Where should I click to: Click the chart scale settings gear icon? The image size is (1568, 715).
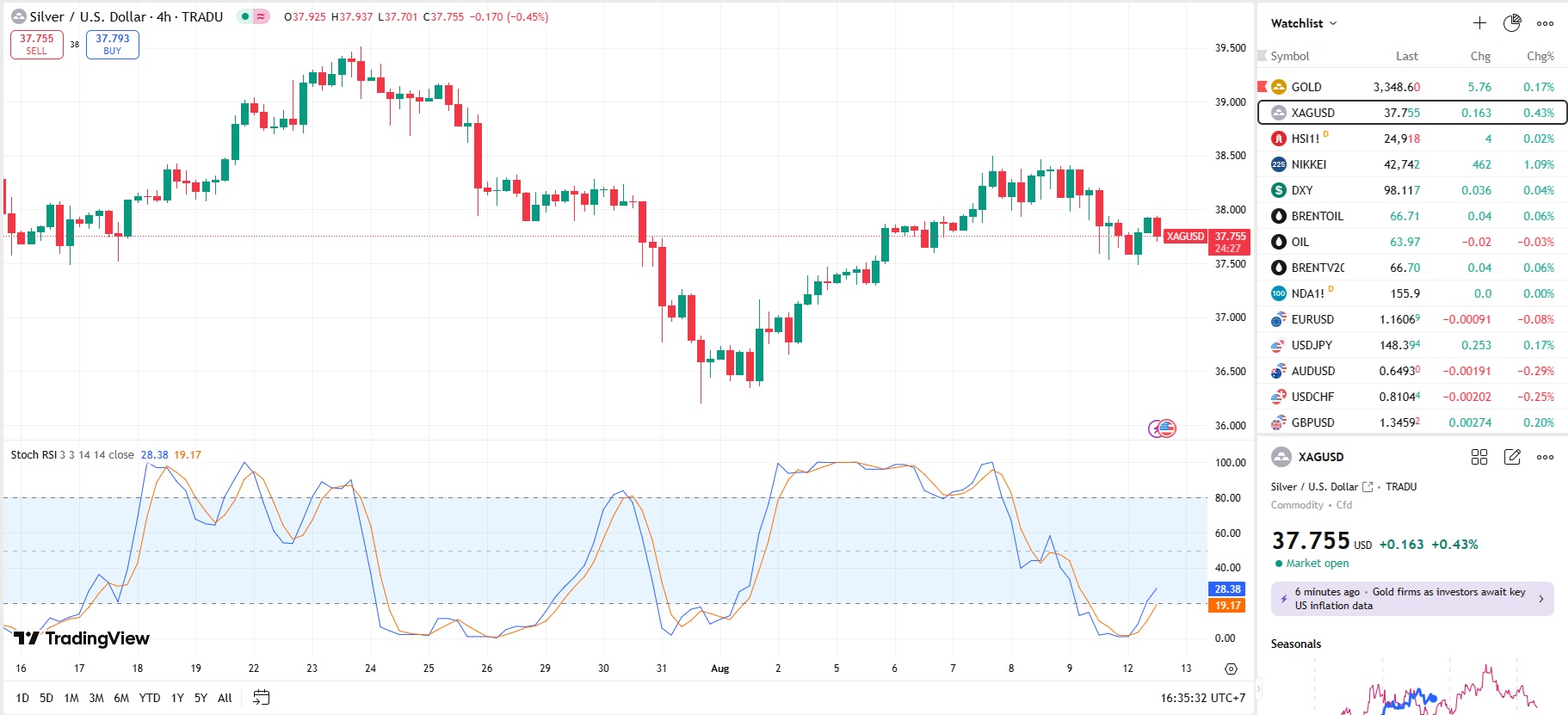pyautogui.click(x=1231, y=669)
